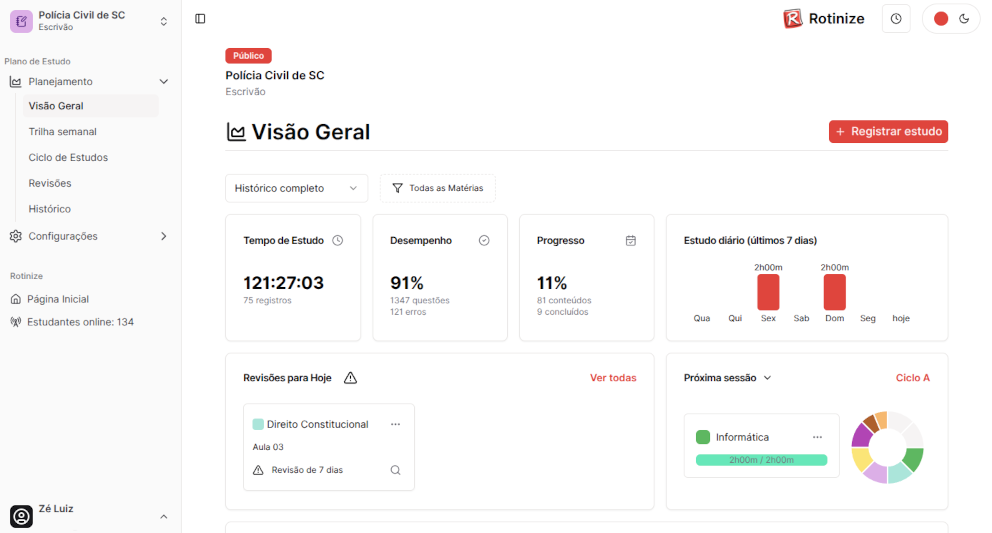The width and height of the screenshot is (992, 533).
Task: Click the Ciclo A link
Action: pyautogui.click(x=912, y=378)
